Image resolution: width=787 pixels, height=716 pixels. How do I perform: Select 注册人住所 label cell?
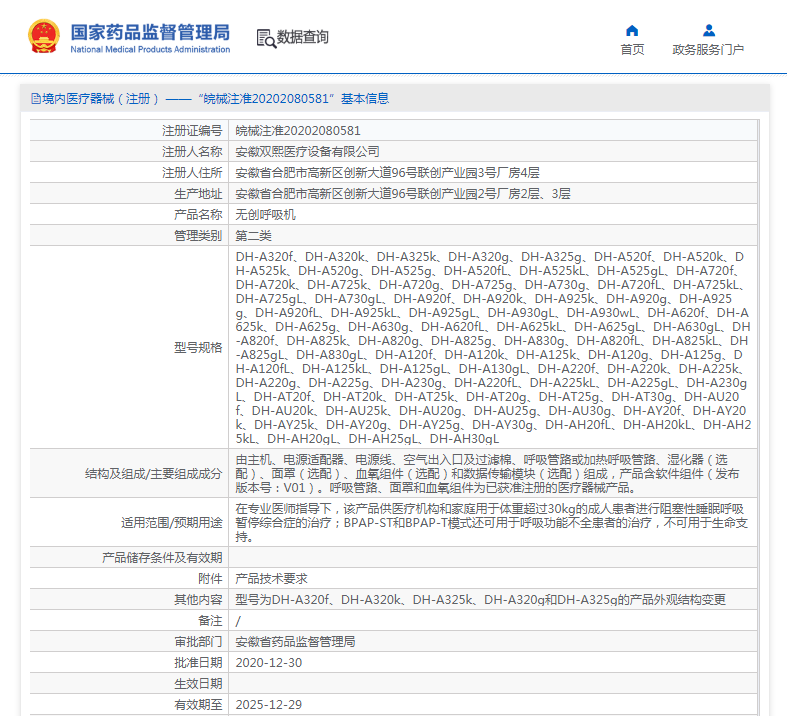coord(129,173)
